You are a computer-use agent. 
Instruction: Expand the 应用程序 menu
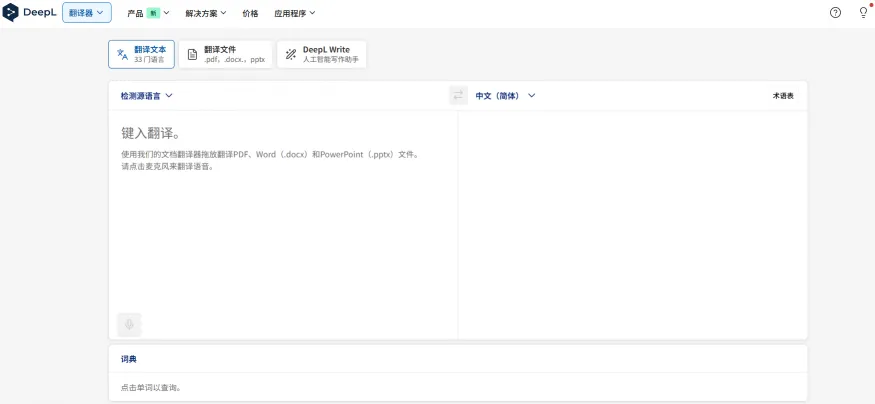click(x=295, y=13)
